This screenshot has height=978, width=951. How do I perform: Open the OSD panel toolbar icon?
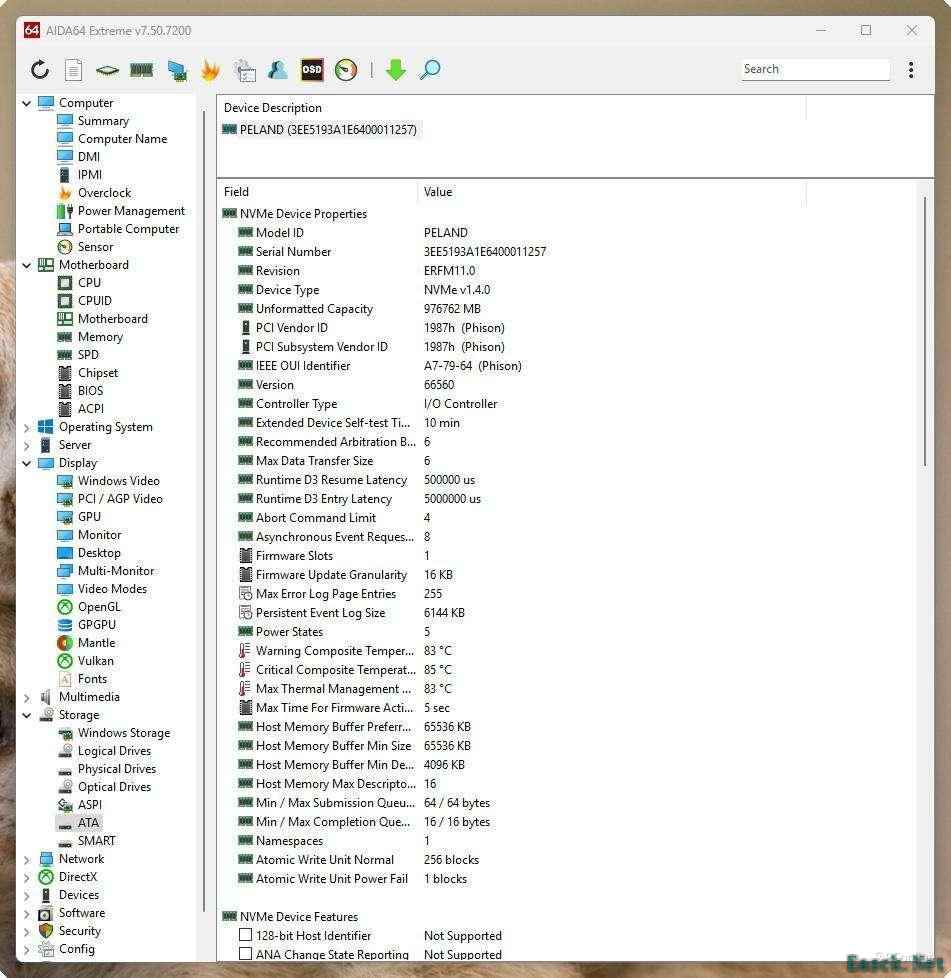(x=312, y=69)
